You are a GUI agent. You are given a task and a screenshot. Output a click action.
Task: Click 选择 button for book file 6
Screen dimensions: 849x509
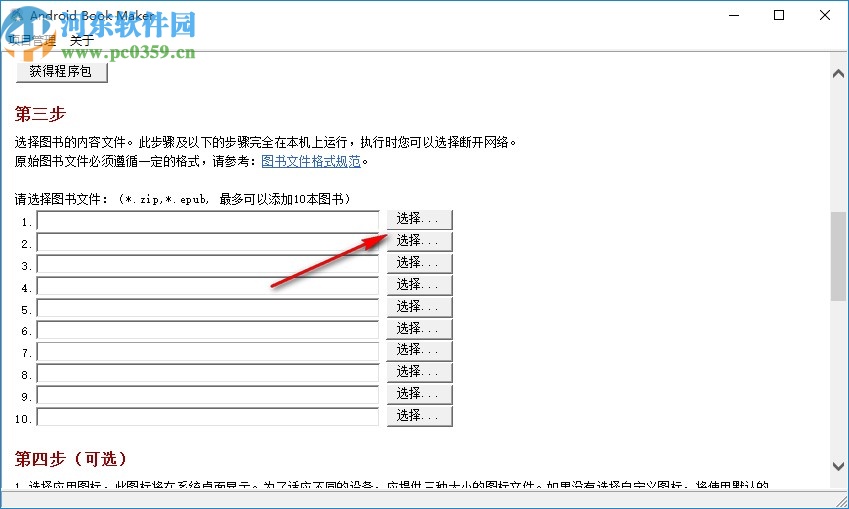[419, 329]
